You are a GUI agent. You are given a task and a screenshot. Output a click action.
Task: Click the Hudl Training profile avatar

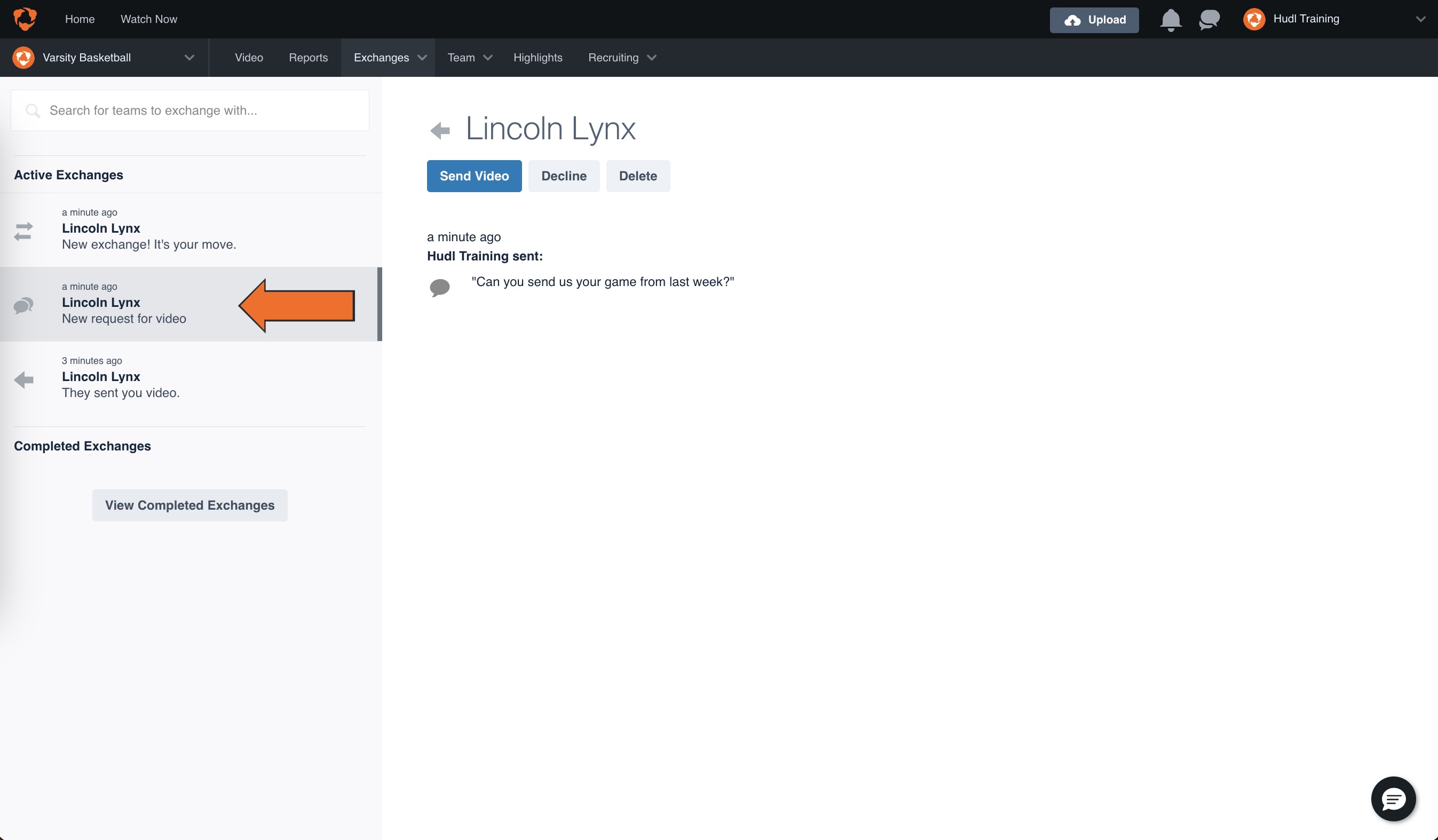(1254, 19)
